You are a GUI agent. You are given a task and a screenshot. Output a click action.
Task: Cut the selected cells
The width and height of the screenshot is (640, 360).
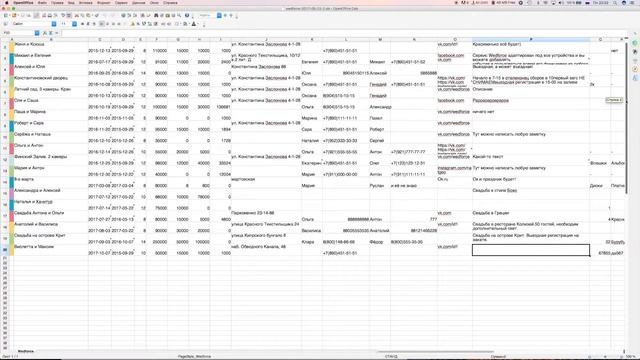tap(76, 16)
